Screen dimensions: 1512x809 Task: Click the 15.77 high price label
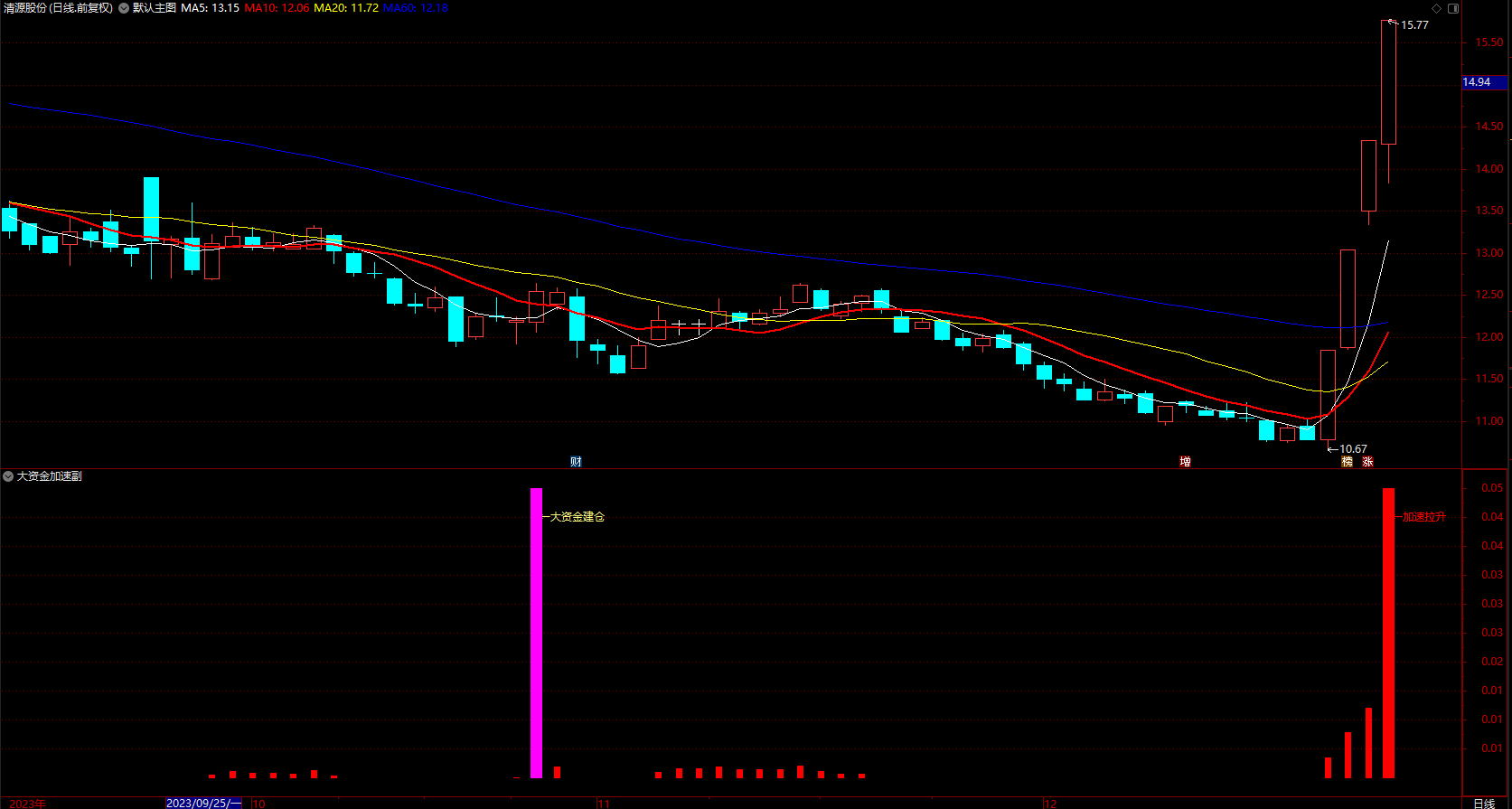[x=1414, y=25]
